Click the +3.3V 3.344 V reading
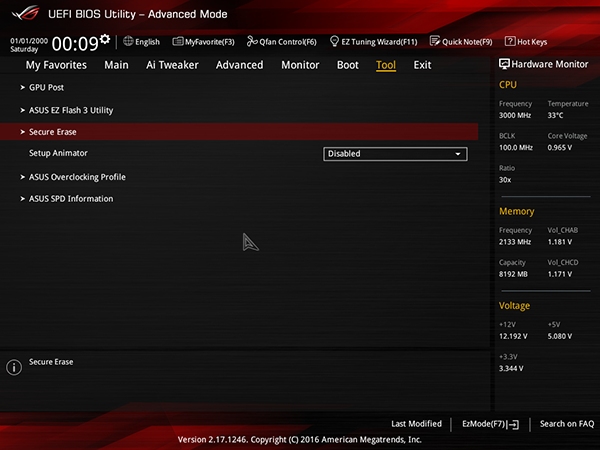 pos(511,368)
